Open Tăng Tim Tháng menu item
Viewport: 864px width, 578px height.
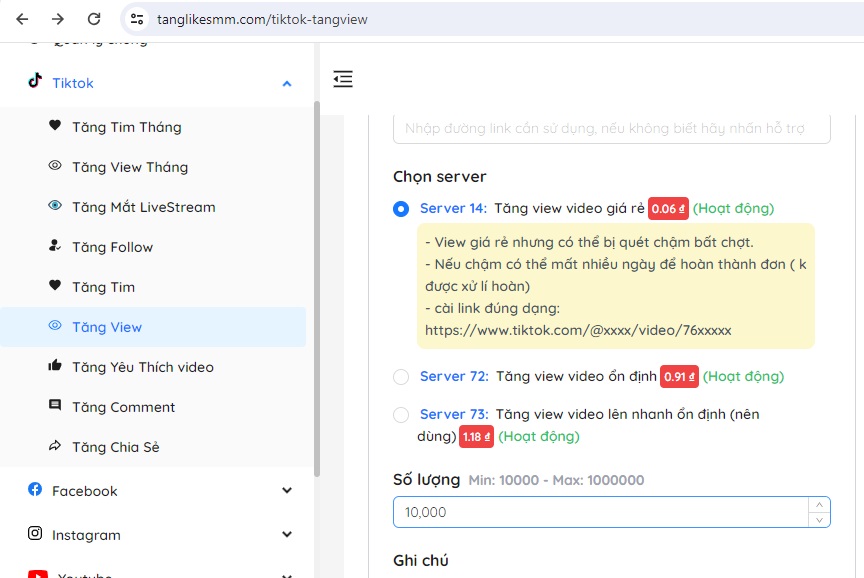pyautogui.click(x=127, y=127)
